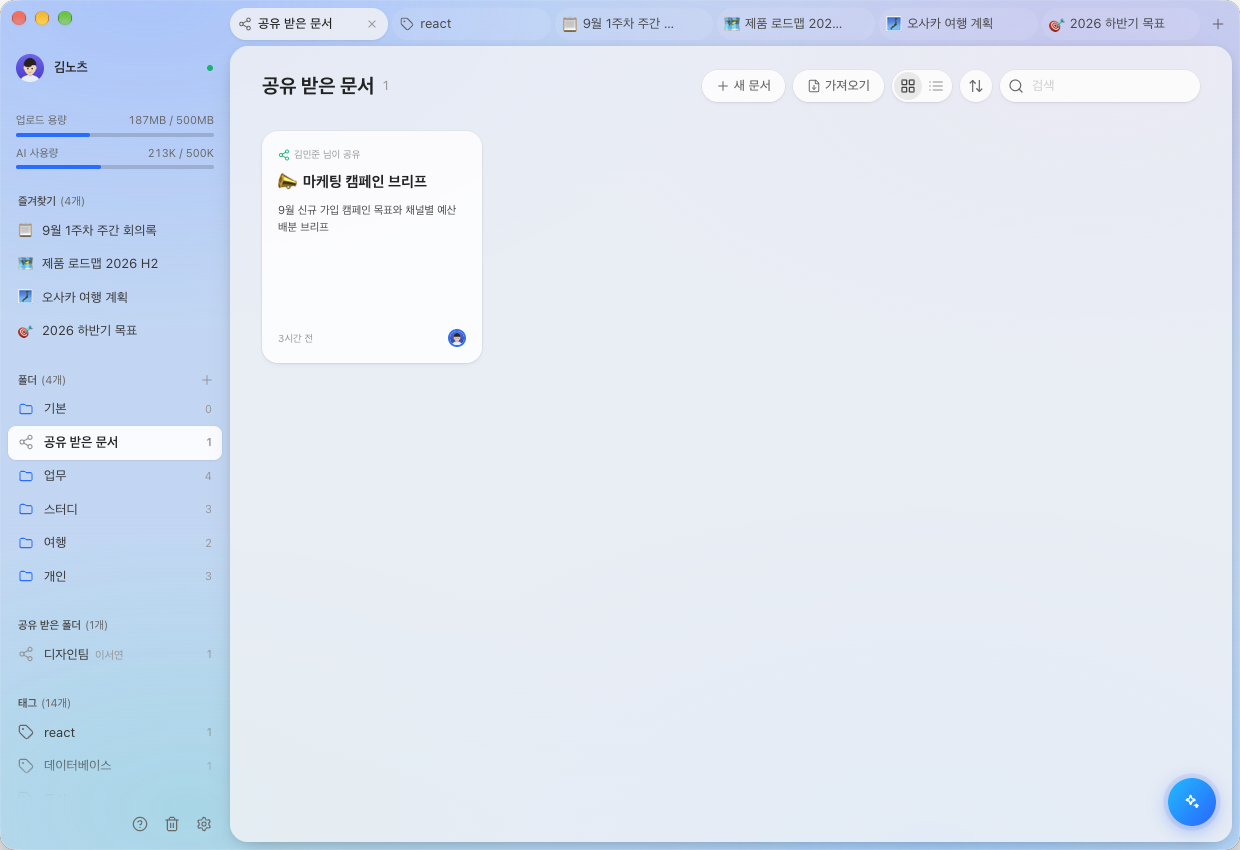Collapse the 공유 받은 폴더 section header
The image size is (1240, 850).
[62, 625]
